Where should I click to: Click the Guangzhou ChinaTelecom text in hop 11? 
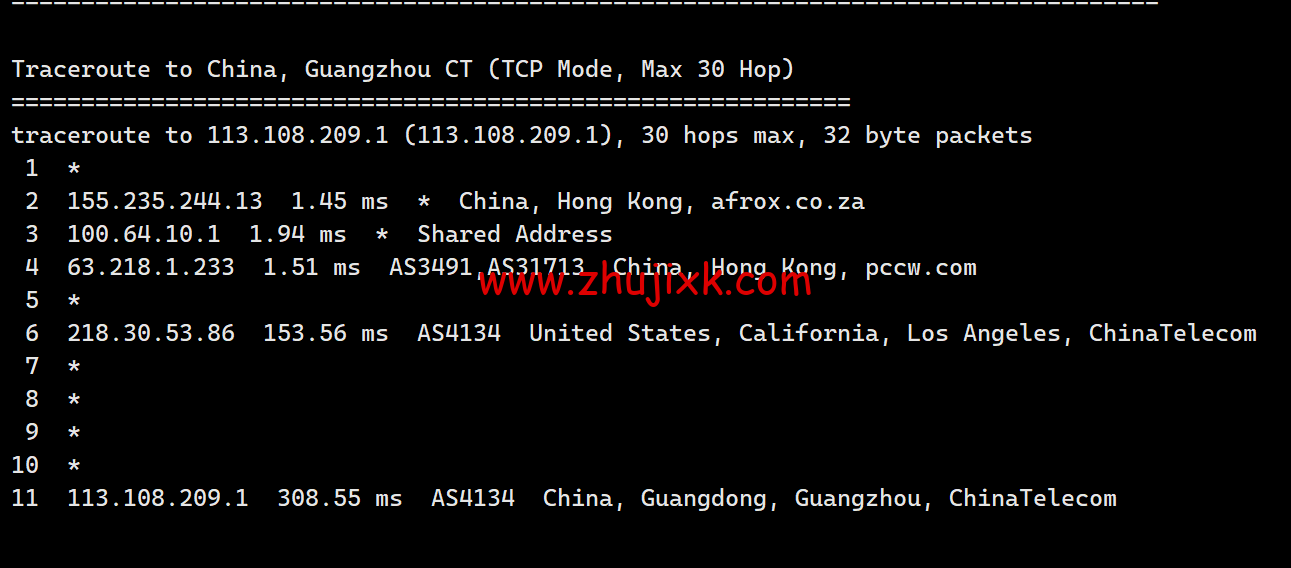coord(956,499)
